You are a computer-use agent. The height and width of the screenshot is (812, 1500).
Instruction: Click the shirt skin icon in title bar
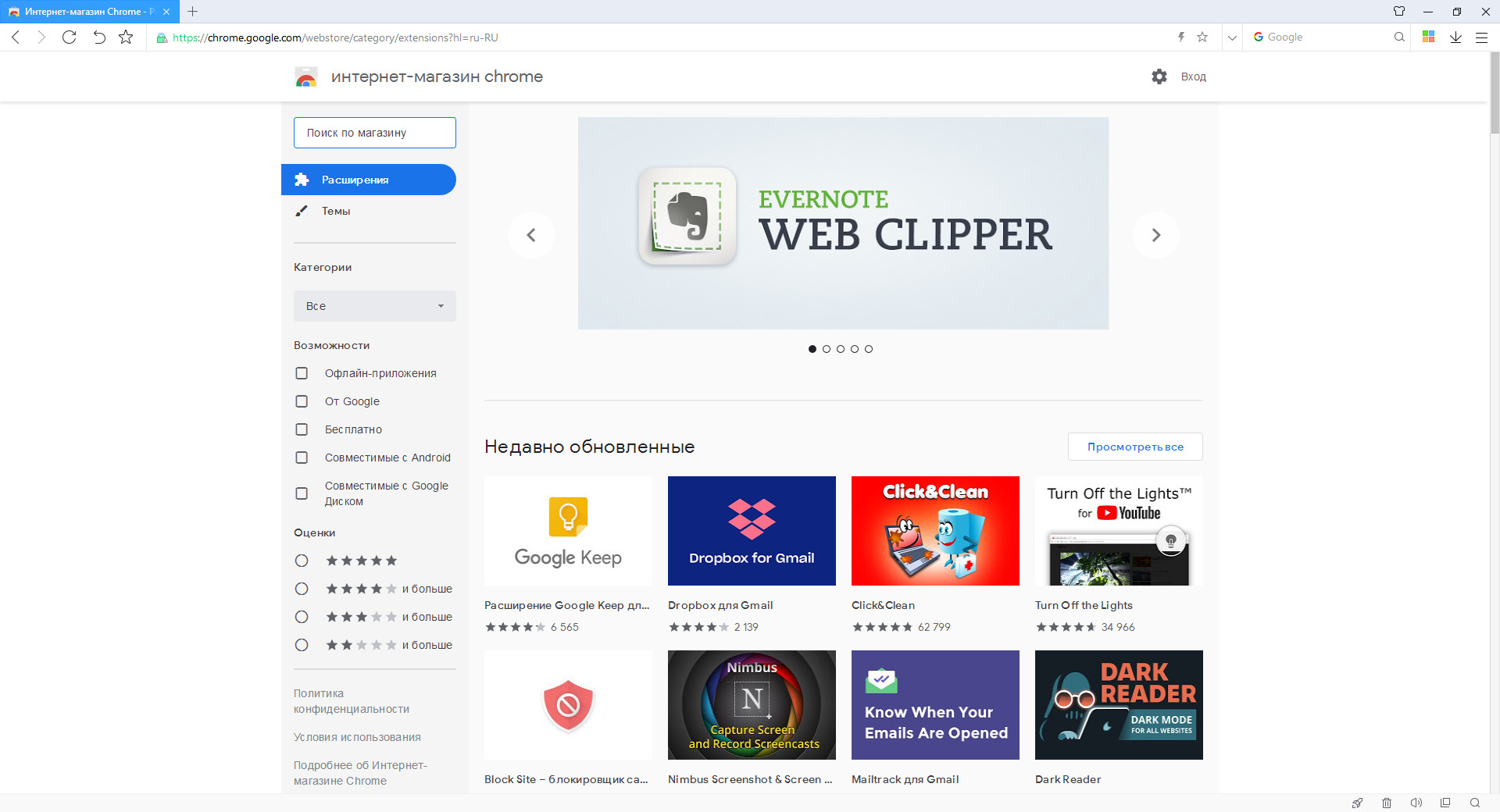click(x=1399, y=11)
